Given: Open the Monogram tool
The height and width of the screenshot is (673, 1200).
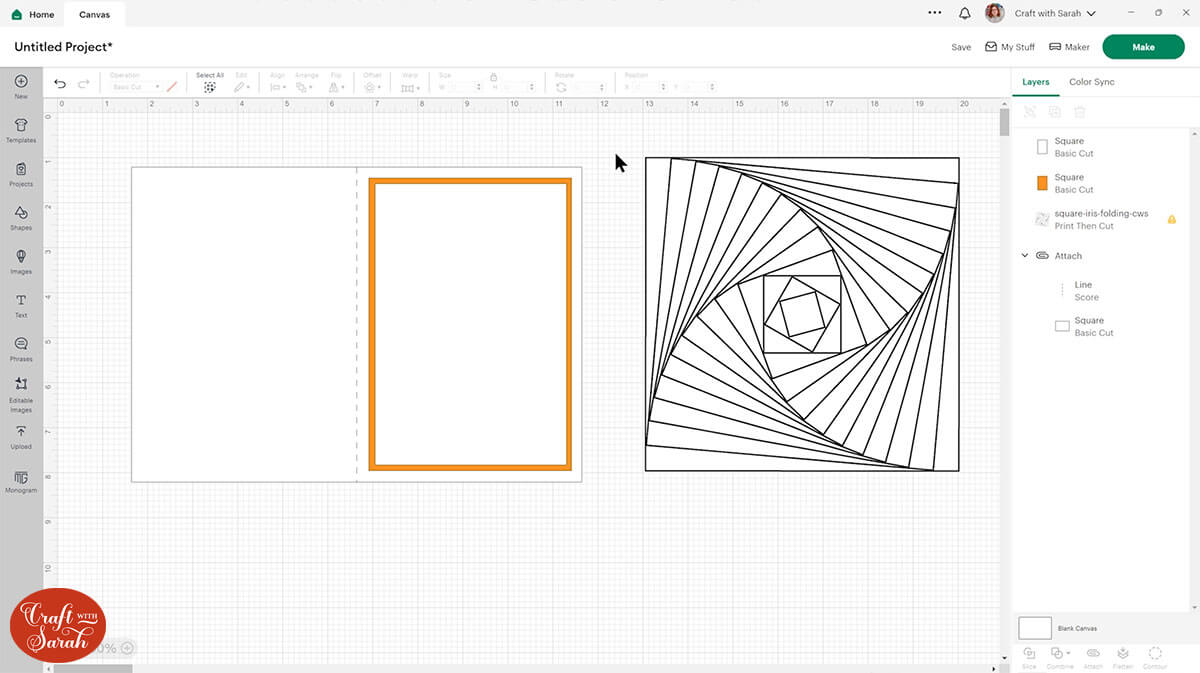Looking at the screenshot, I should 21,480.
